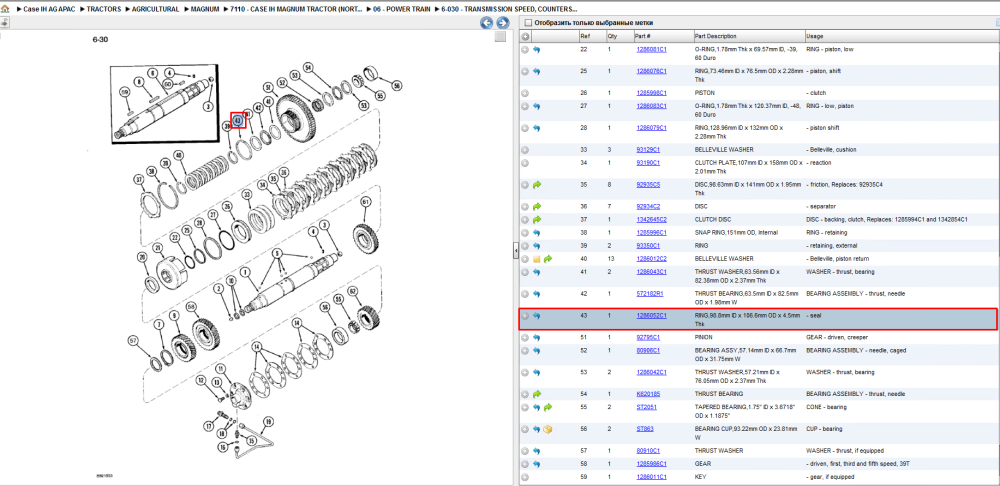Select the round marker on Ref 34 clutch plate row
The width and height of the screenshot is (1000, 486).
525,163
